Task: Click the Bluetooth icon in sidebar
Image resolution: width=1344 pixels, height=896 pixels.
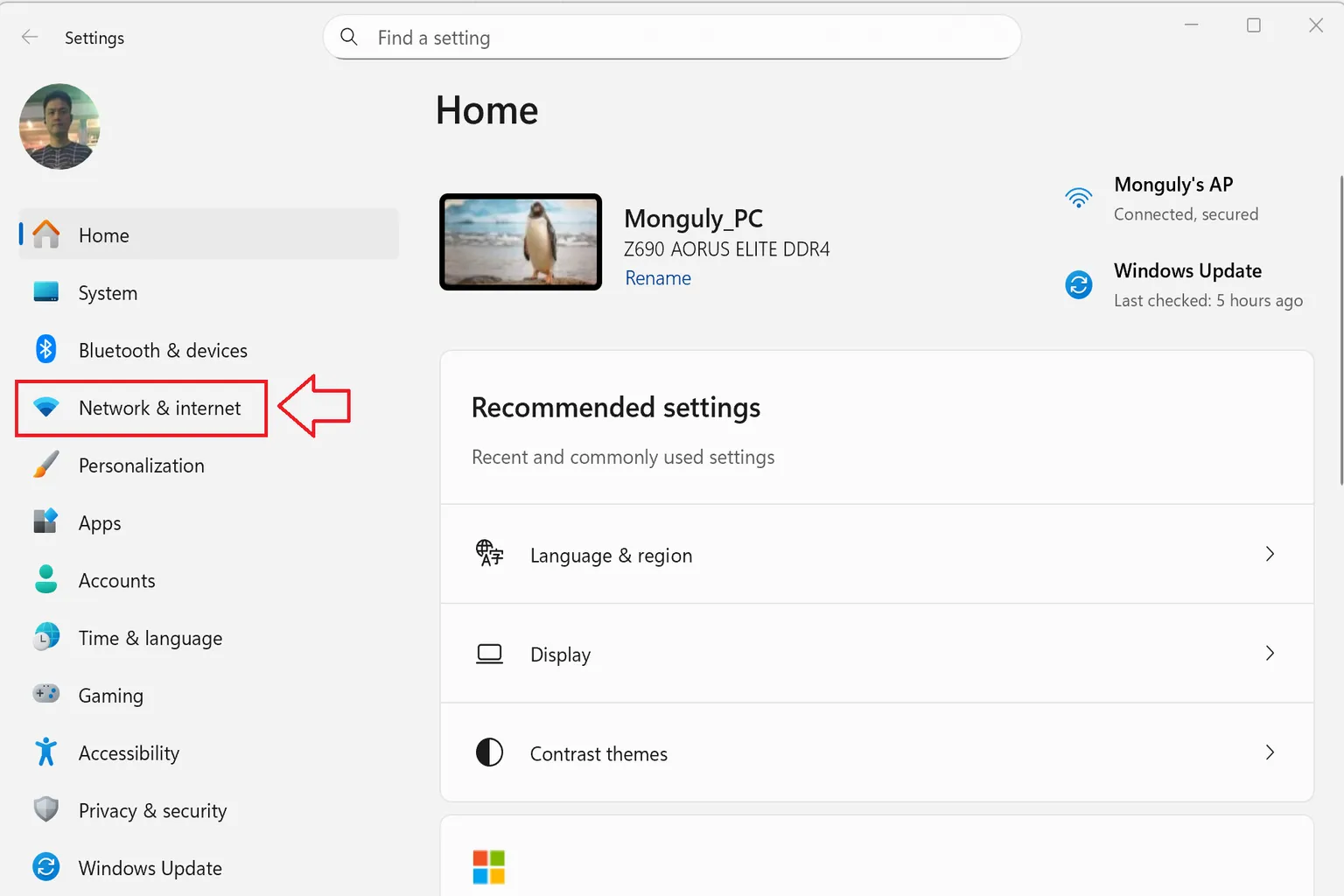Action: (x=45, y=349)
